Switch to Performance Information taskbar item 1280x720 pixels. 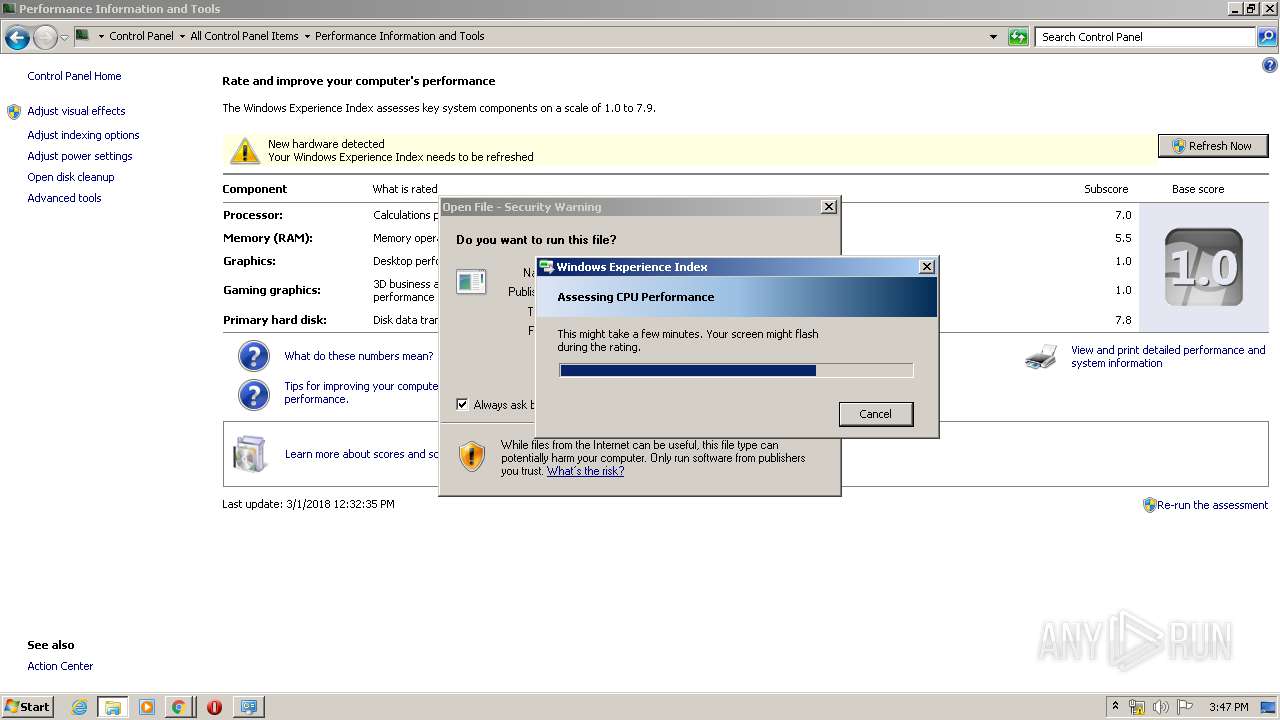pyautogui.click(x=248, y=707)
